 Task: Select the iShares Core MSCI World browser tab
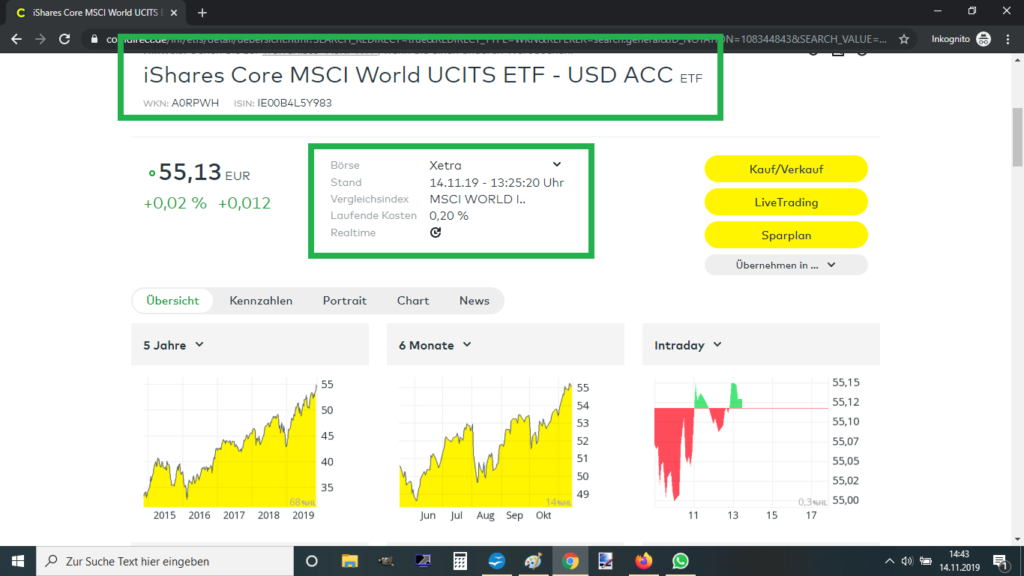(95, 12)
